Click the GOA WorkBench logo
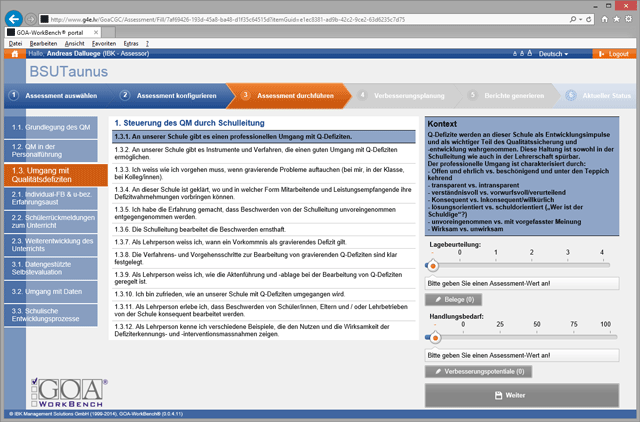640x422 pixels. [69, 392]
